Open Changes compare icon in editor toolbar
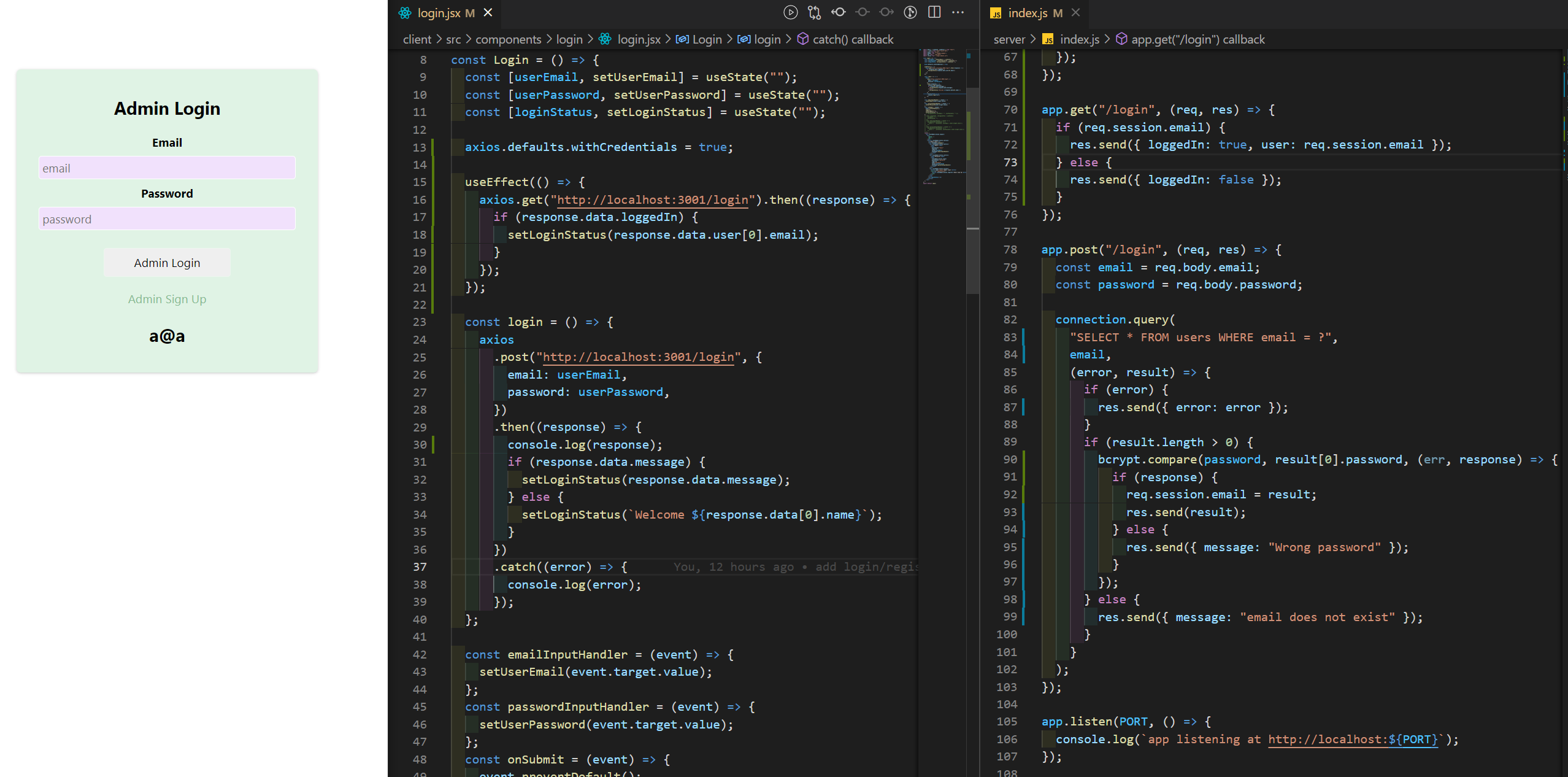Screen dimensions: 1568x777 tap(814, 12)
